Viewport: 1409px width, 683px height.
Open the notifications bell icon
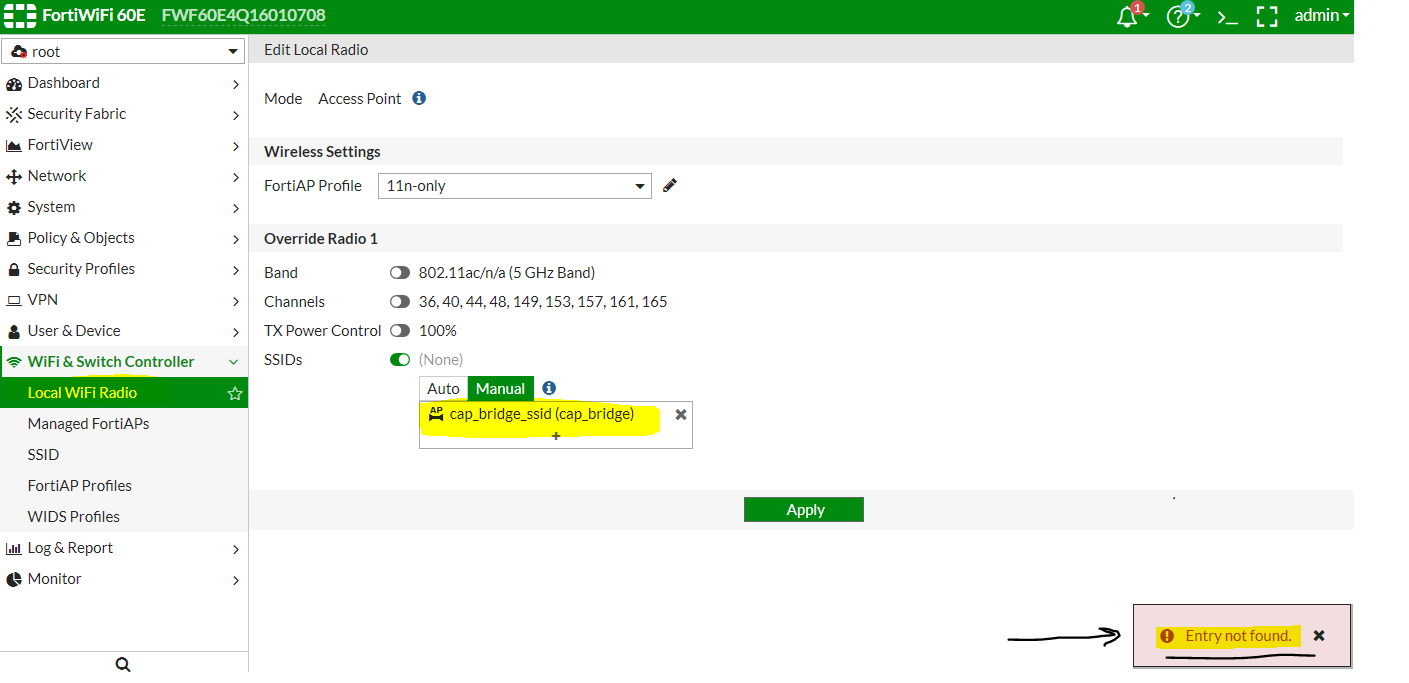tap(1130, 16)
